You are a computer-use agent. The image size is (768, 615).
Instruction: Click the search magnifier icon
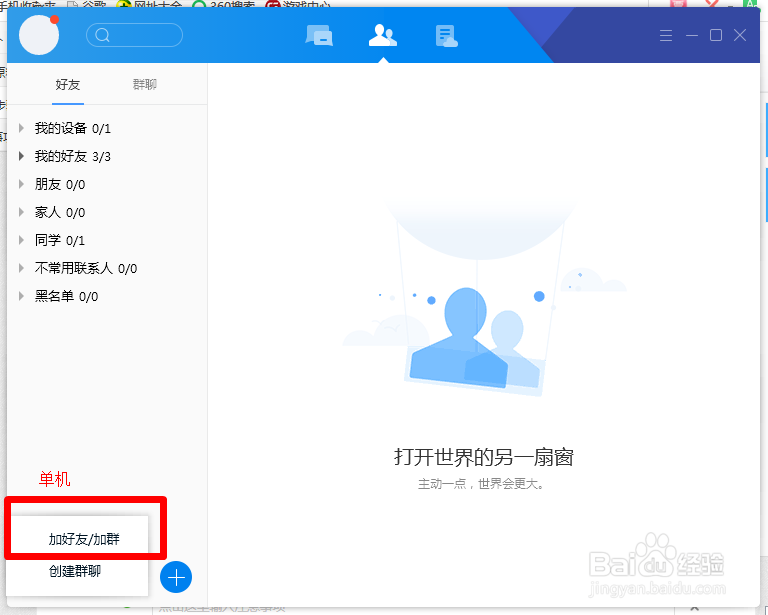[x=102, y=35]
